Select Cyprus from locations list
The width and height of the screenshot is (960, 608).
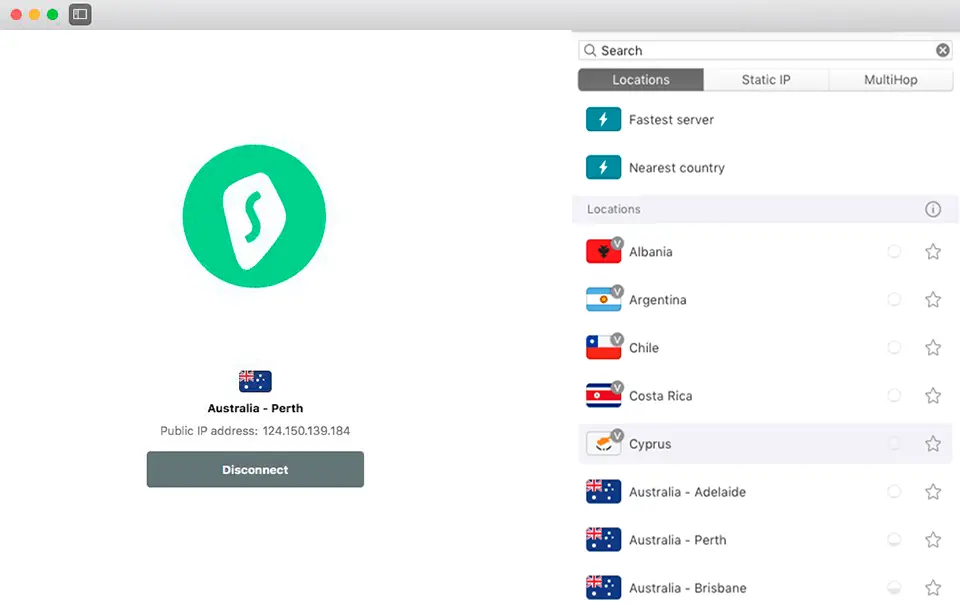tap(650, 444)
